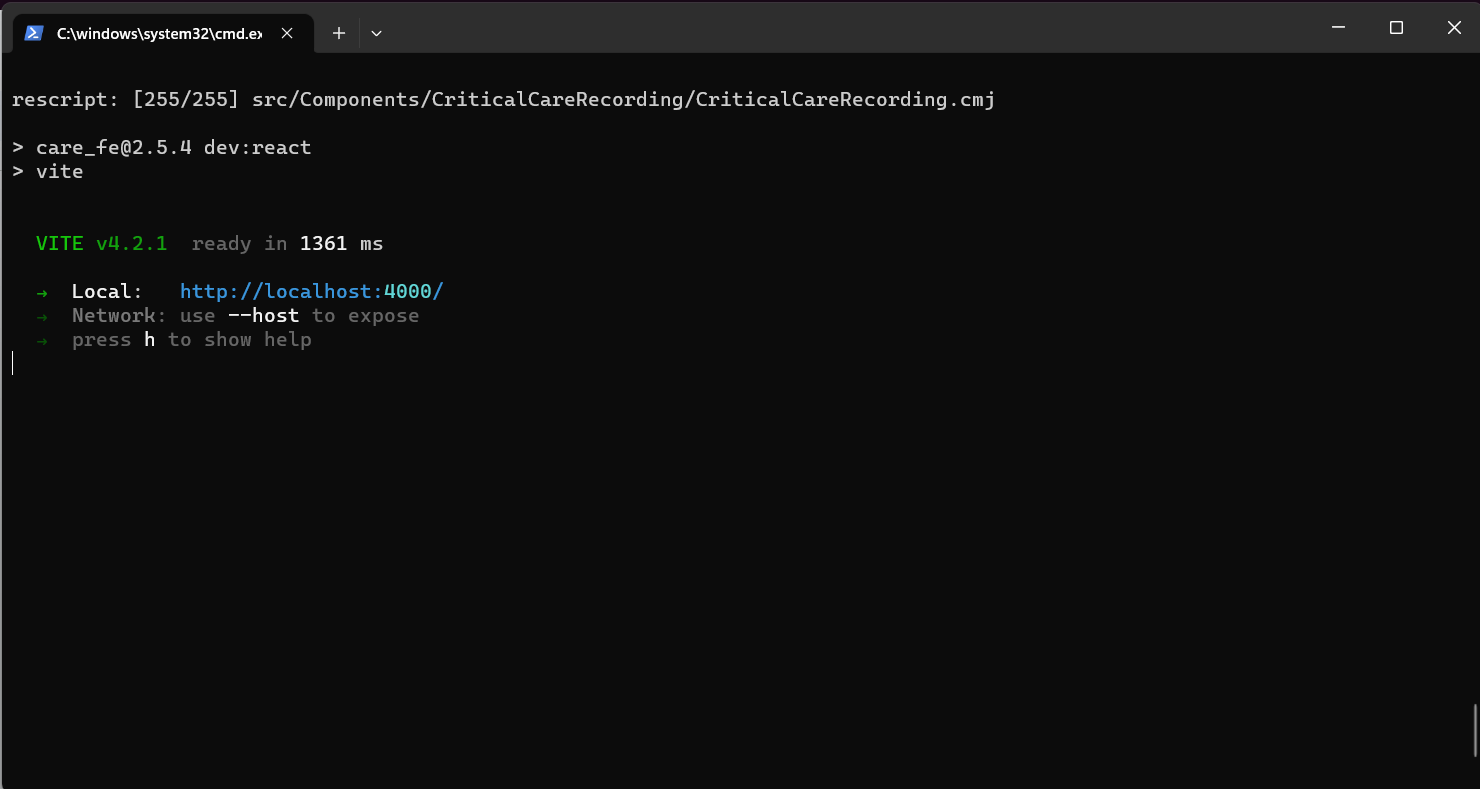Click the ready in 1361 ms text
This screenshot has height=789, width=1480.
tap(287, 243)
